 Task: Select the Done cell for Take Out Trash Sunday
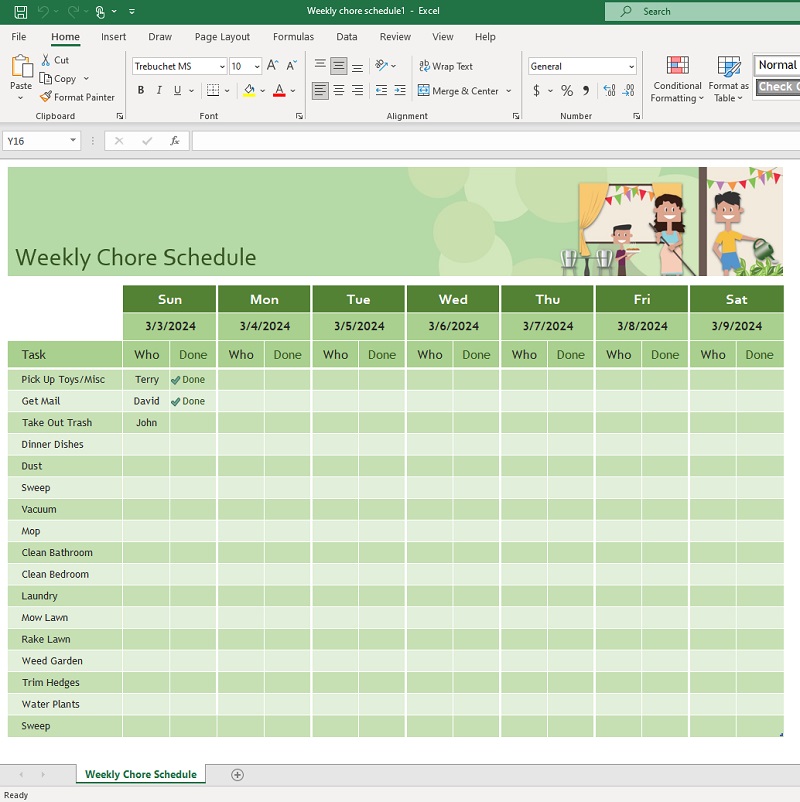tap(193, 423)
